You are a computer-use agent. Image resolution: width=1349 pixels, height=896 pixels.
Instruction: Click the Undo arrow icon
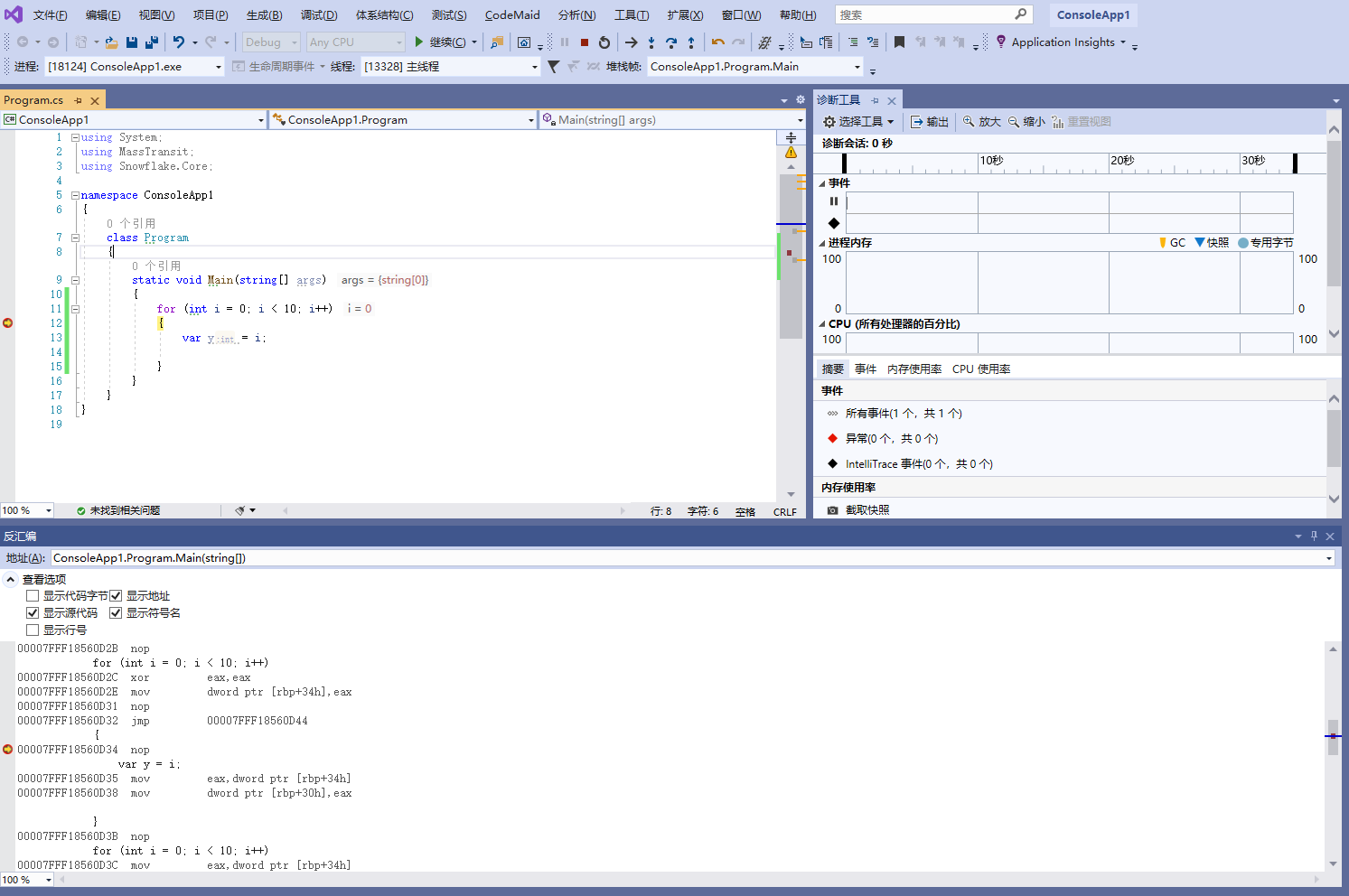179,42
